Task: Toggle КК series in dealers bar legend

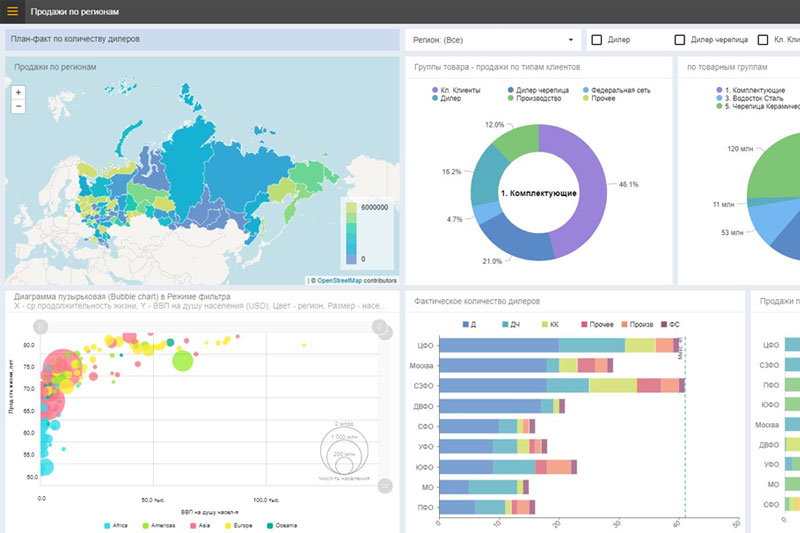Action: pyautogui.click(x=550, y=324)
